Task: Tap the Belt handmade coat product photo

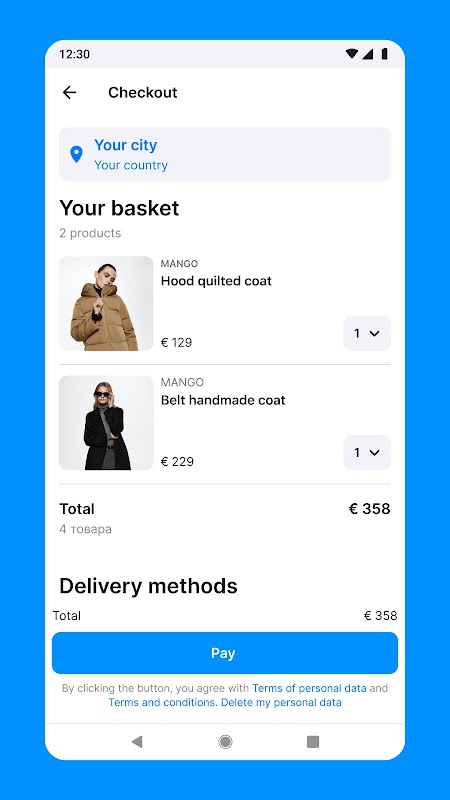Action: click(106, 423)
